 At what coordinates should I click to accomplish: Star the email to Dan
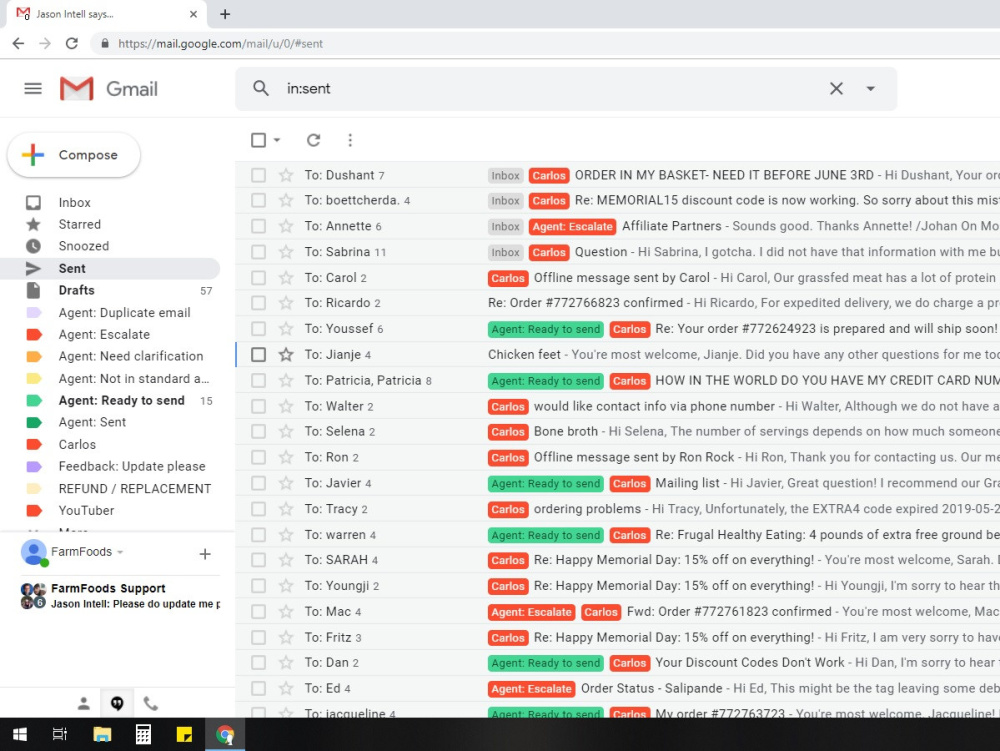pos(286,662)
